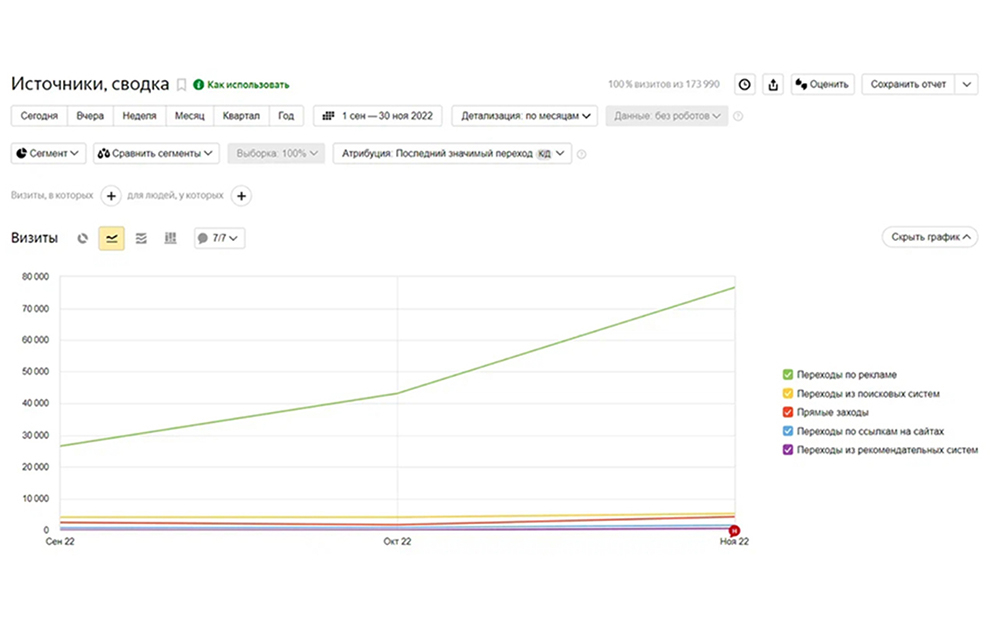Click the bookmark icon beside the report title
990x625 pixels.
pyautogui.click(x=182, y=85)
